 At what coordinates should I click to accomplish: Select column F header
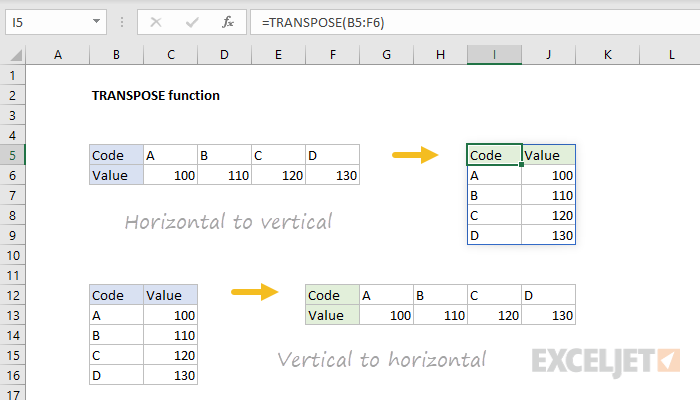(x=333, y=55)
